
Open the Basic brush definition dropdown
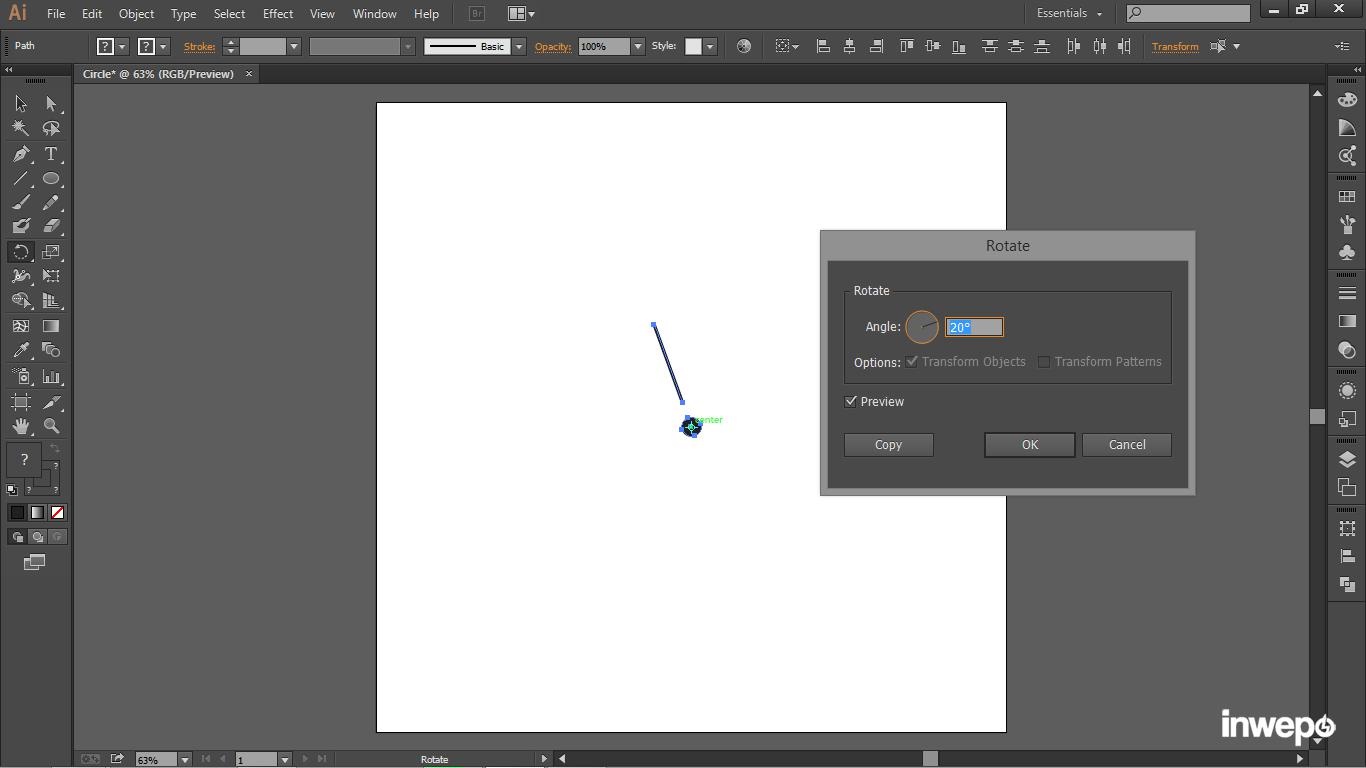coord(518,47)
